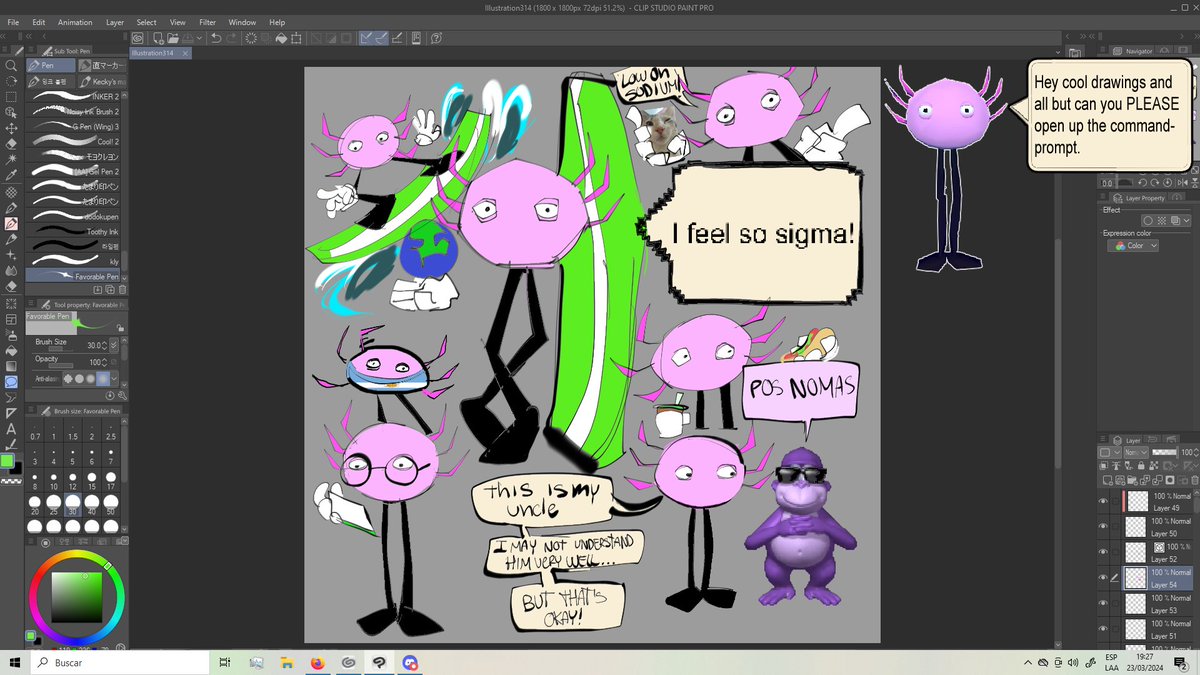Open the Layer menu

pos(115,22)
